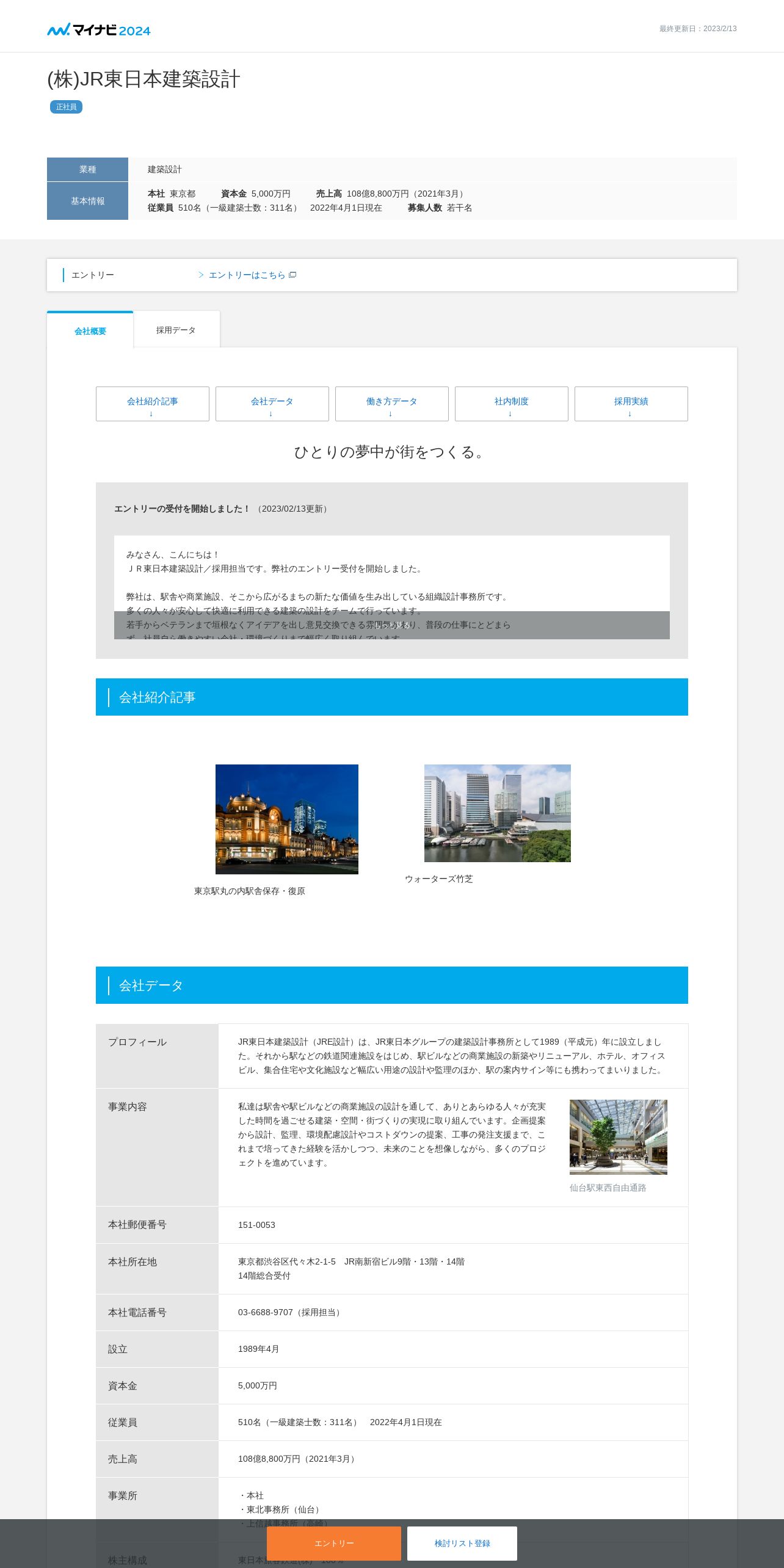Click the 本社所在地 address text
Viewport: 784px width, 1568px height.
click(351, 1268)
